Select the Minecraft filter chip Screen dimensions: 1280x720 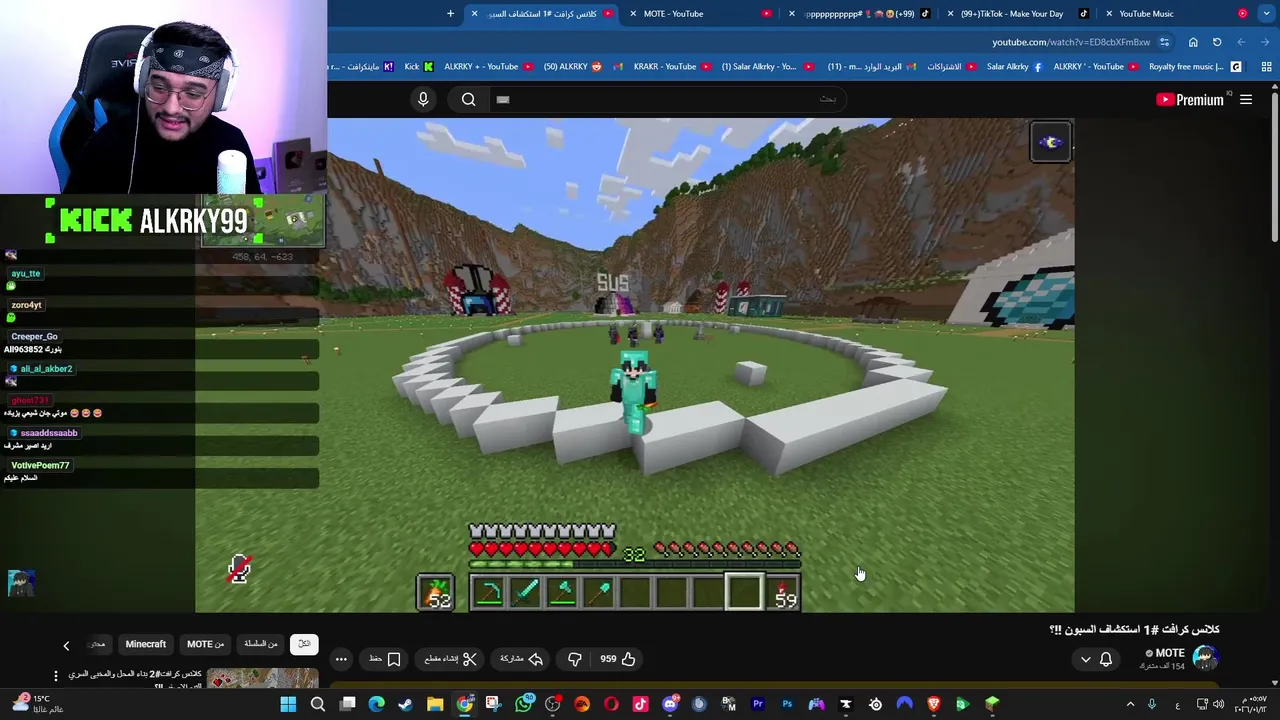click(145, 644)
